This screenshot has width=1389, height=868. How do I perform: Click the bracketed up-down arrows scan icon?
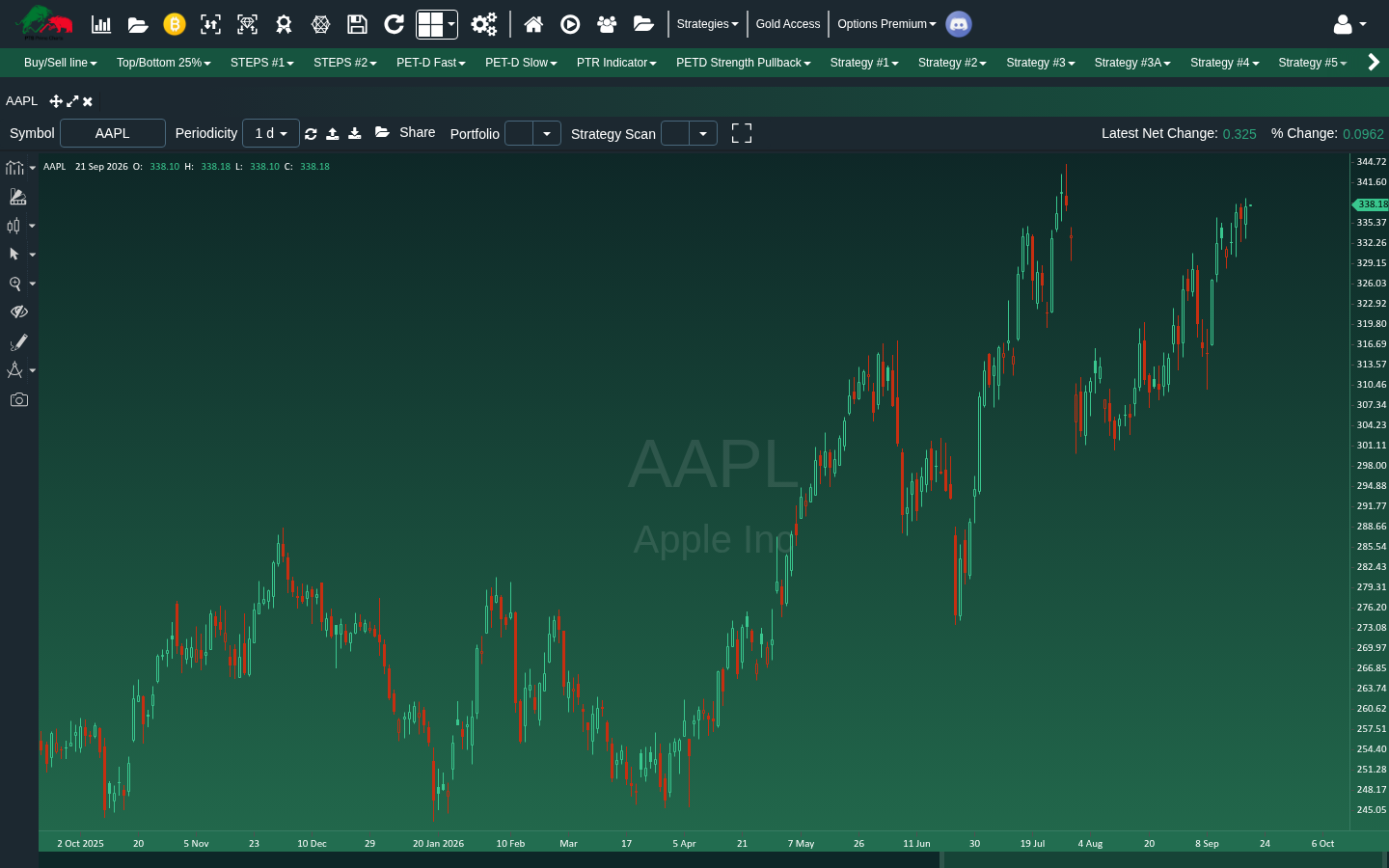coord(210,24)
